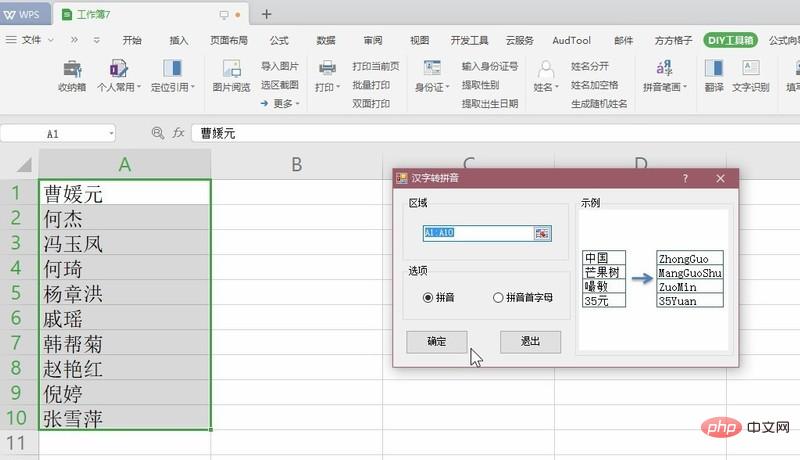Click the 文字识别 text recognition icon

(x=751, y=69)
